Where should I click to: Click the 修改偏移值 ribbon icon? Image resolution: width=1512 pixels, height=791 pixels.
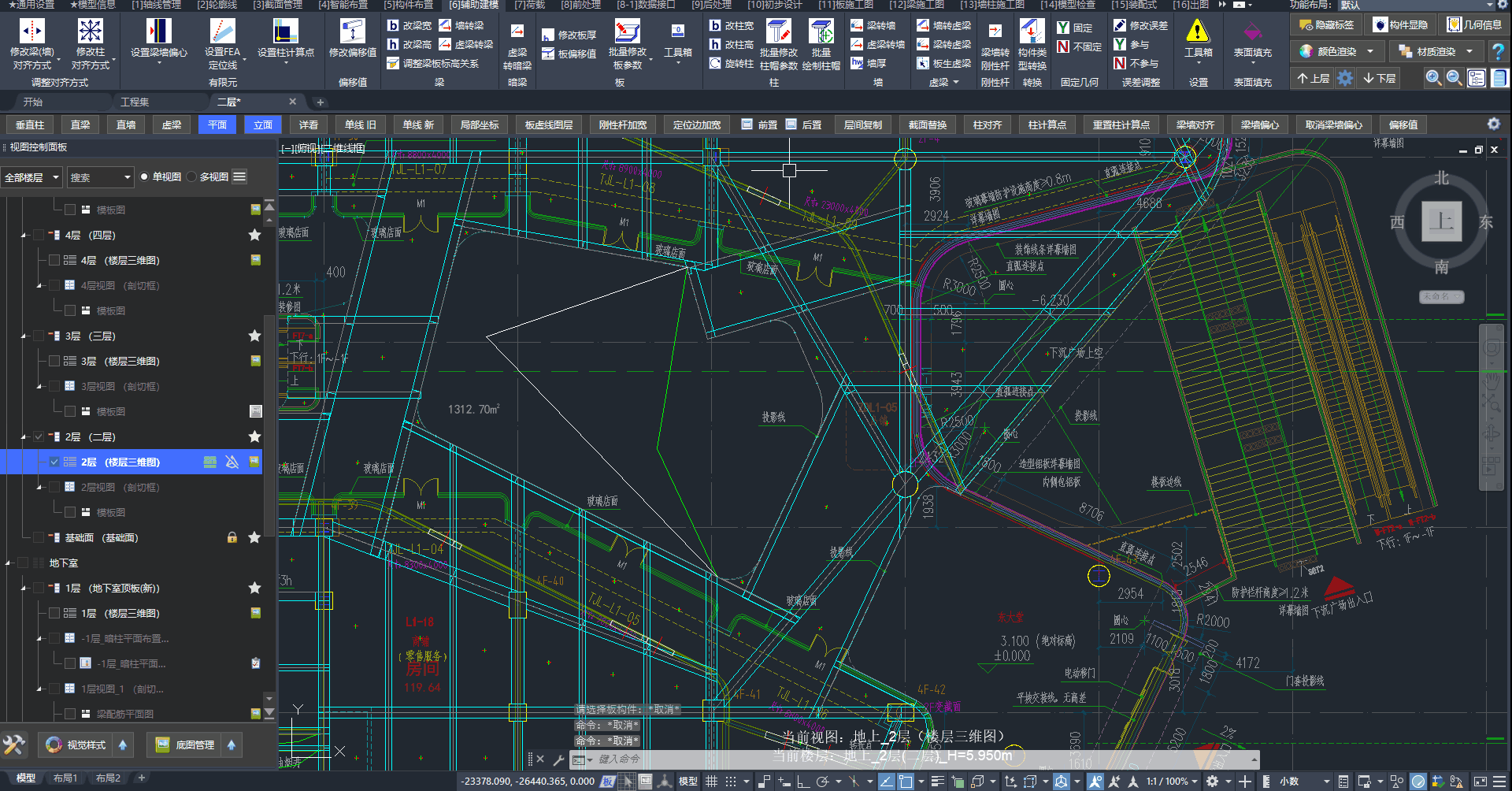coord(352,32)
